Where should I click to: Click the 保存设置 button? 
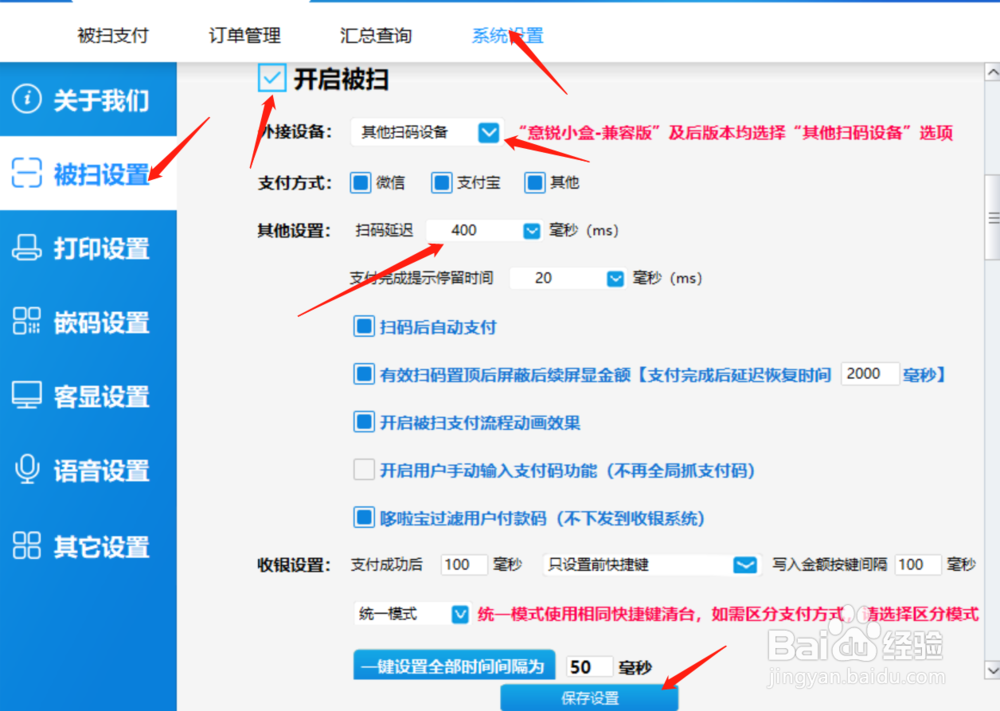(590, 697)
